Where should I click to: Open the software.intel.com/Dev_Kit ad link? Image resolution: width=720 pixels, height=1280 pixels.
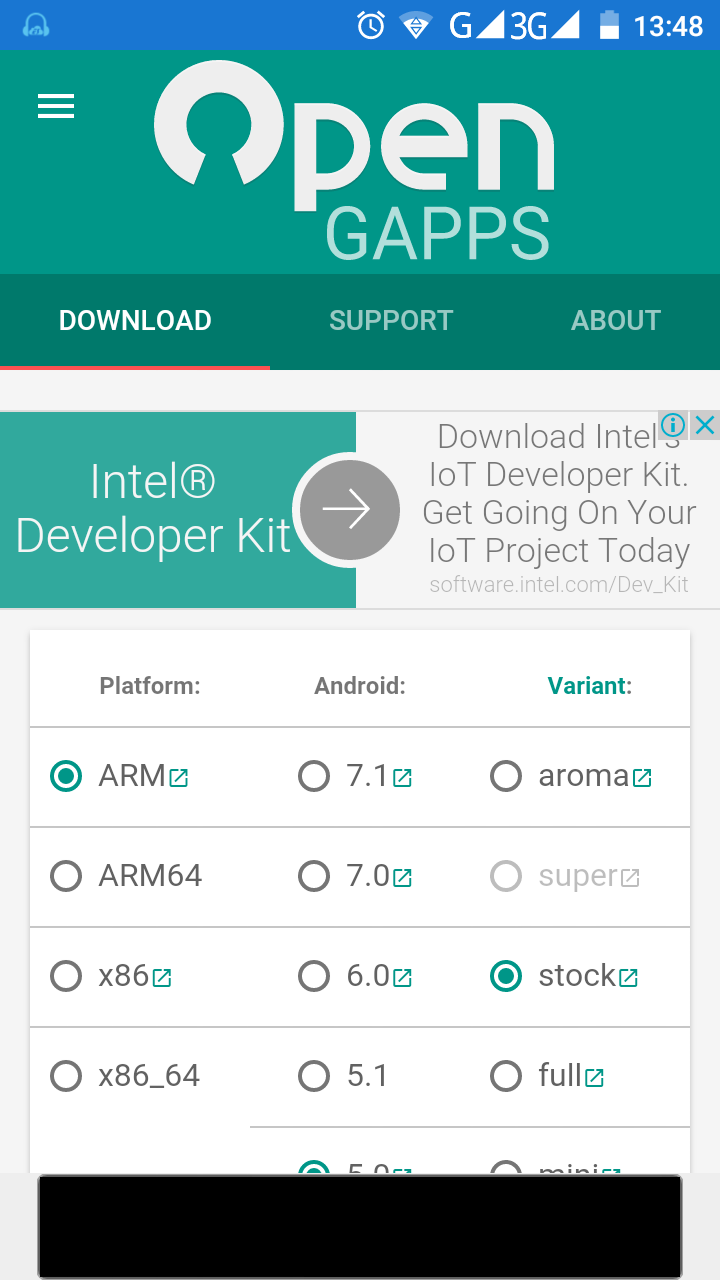pos(559,585)
